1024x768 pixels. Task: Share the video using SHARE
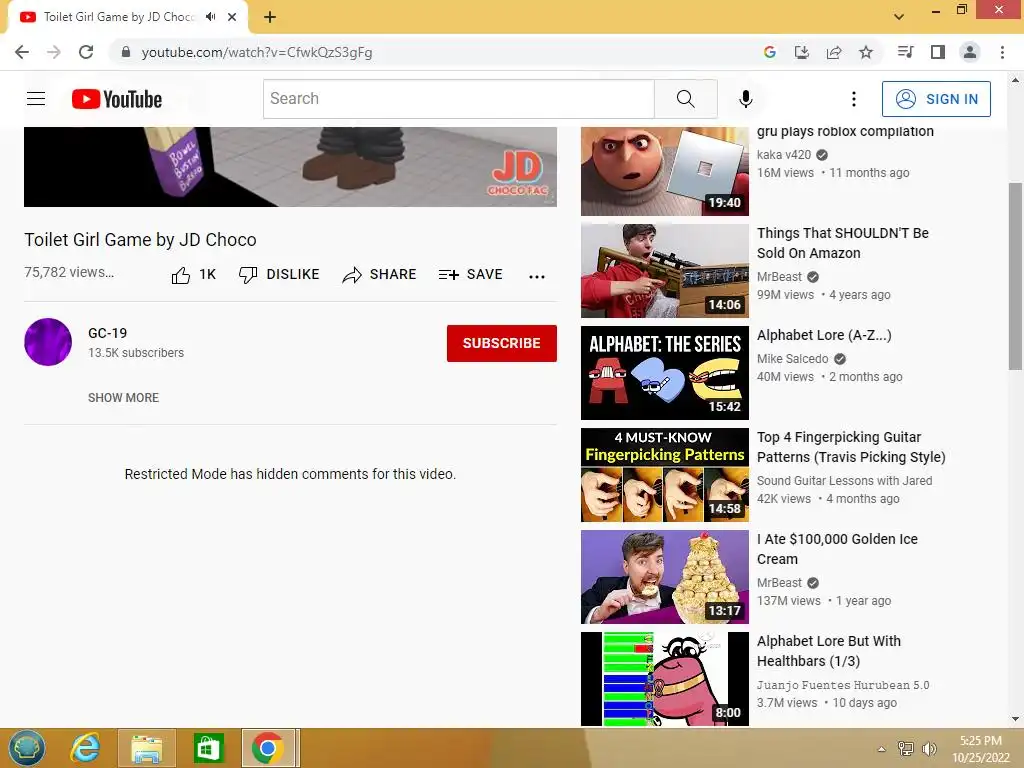tap(379, 275)
